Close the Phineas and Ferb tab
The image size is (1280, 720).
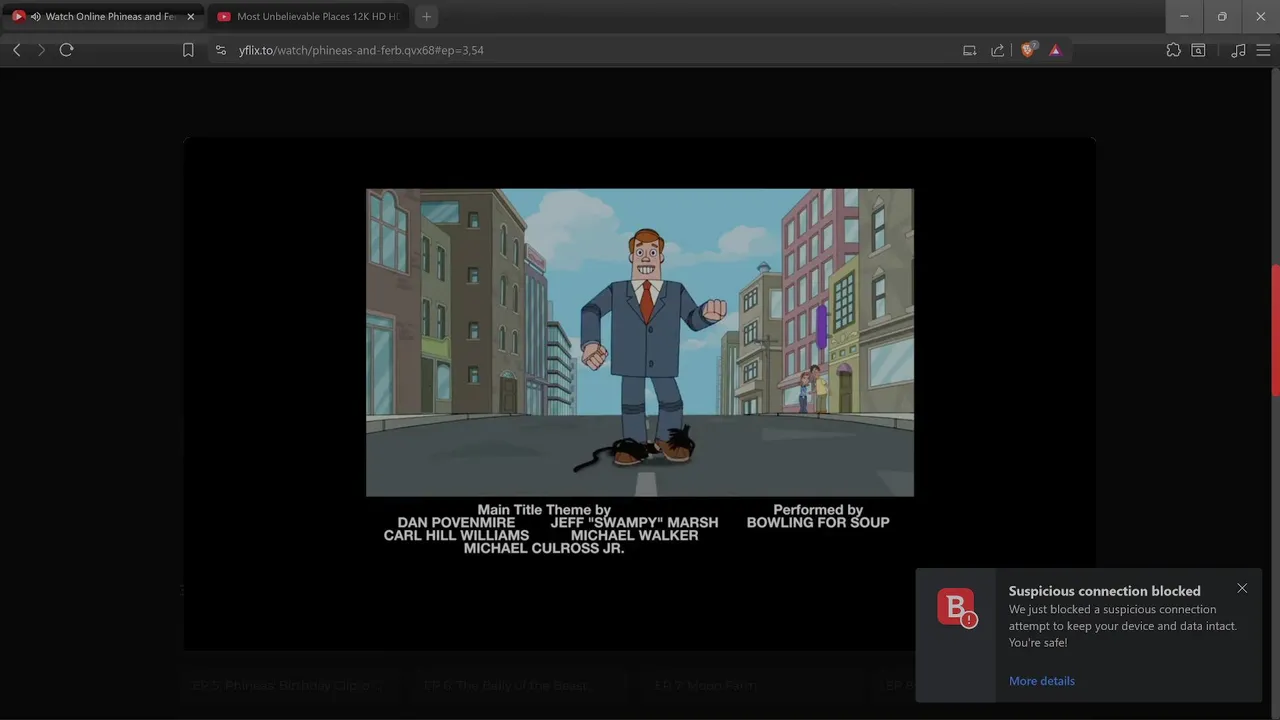click(x=191, y=17)
